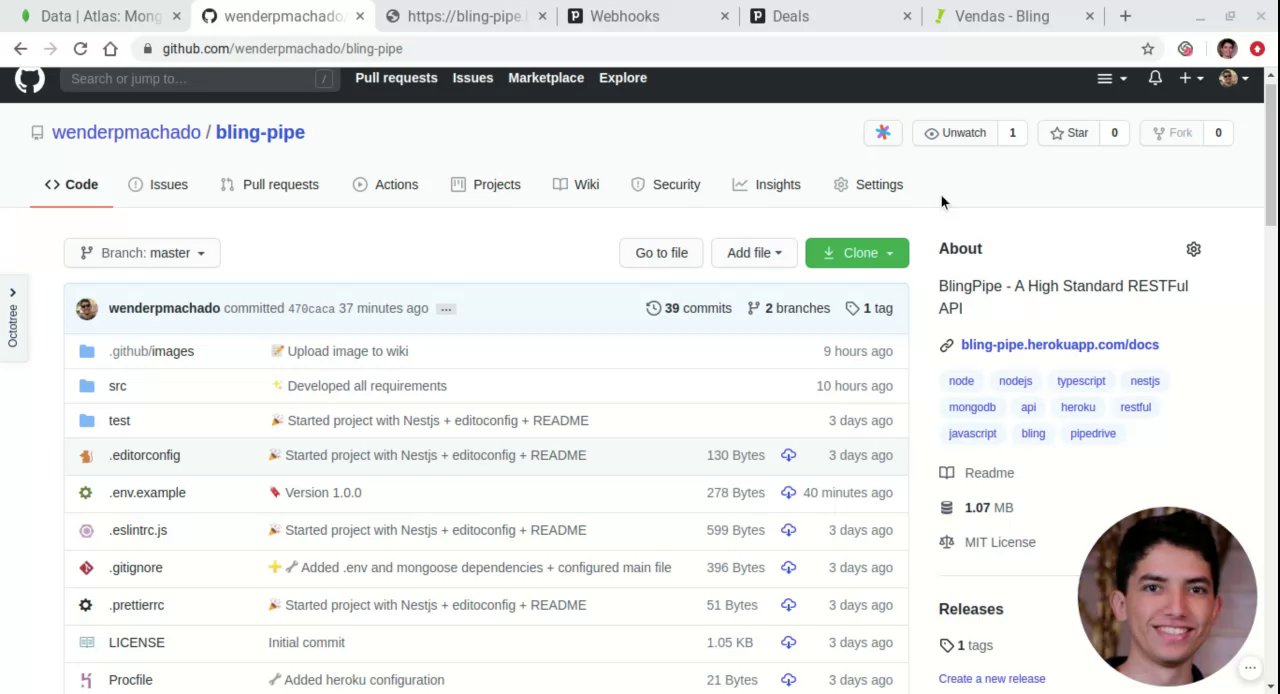Viewport: 1280px width, 694px height.
Task: Open Marketplace in the top navigation
Action: pos(546,78)
